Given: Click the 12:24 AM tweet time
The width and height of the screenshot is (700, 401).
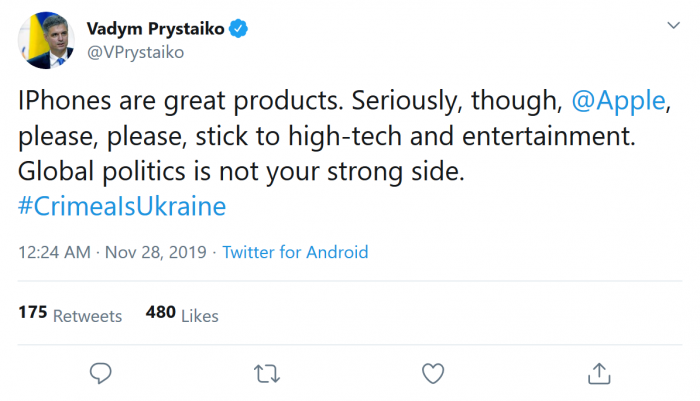Looking at the screenshot, I should (57, 253).
